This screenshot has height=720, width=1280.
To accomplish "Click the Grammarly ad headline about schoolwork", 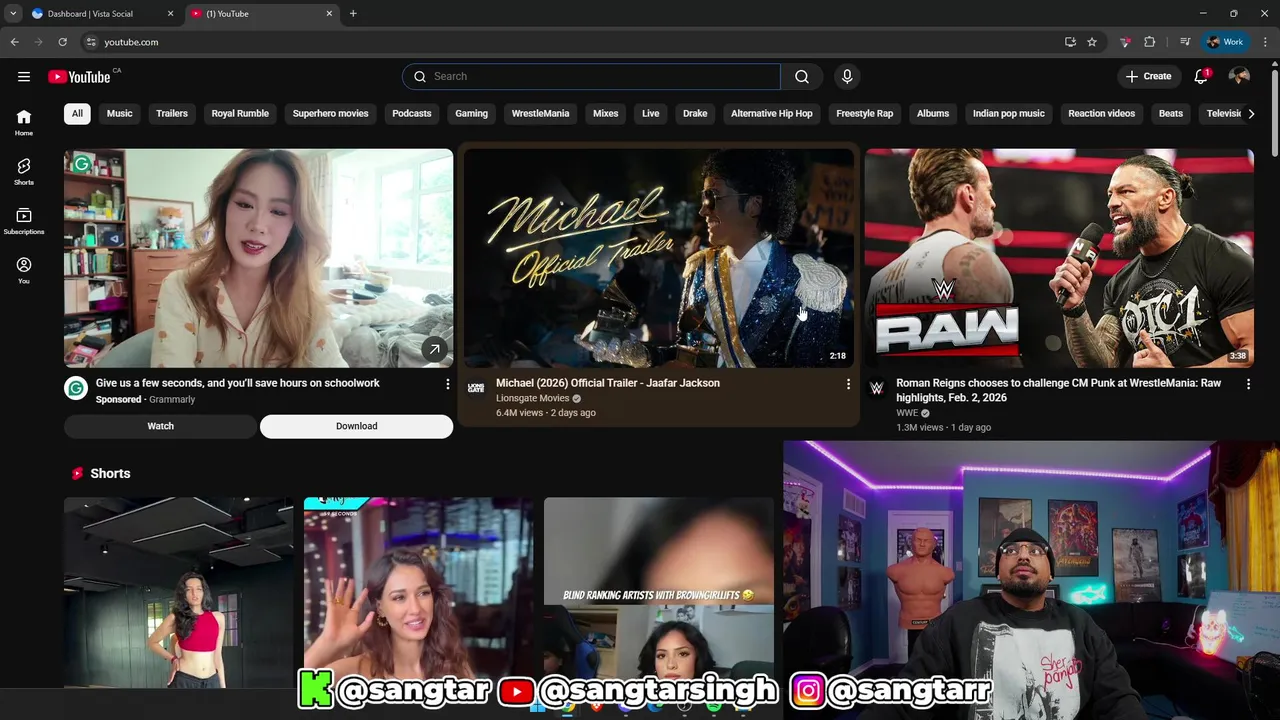I will (238, 383).
